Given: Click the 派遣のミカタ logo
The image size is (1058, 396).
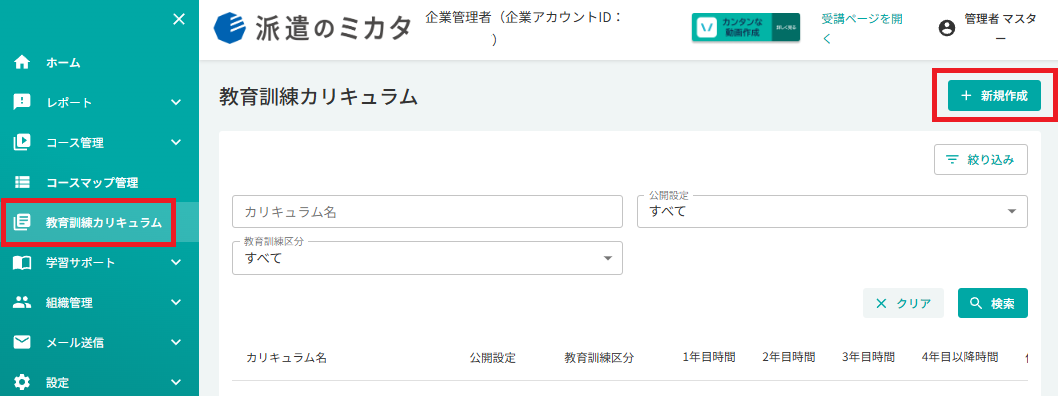Looking at the screenshot, I should point(312,28).
